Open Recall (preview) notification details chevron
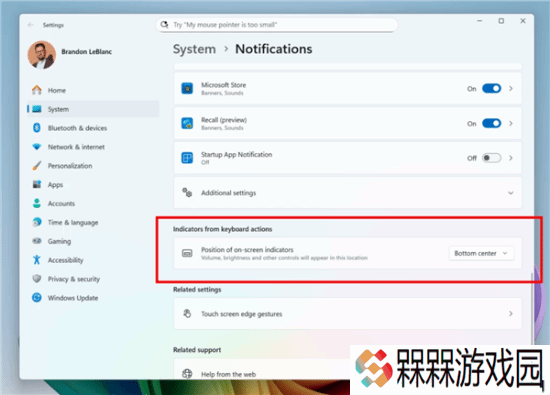This screenshot has height=395, width=550. point(511,123)
